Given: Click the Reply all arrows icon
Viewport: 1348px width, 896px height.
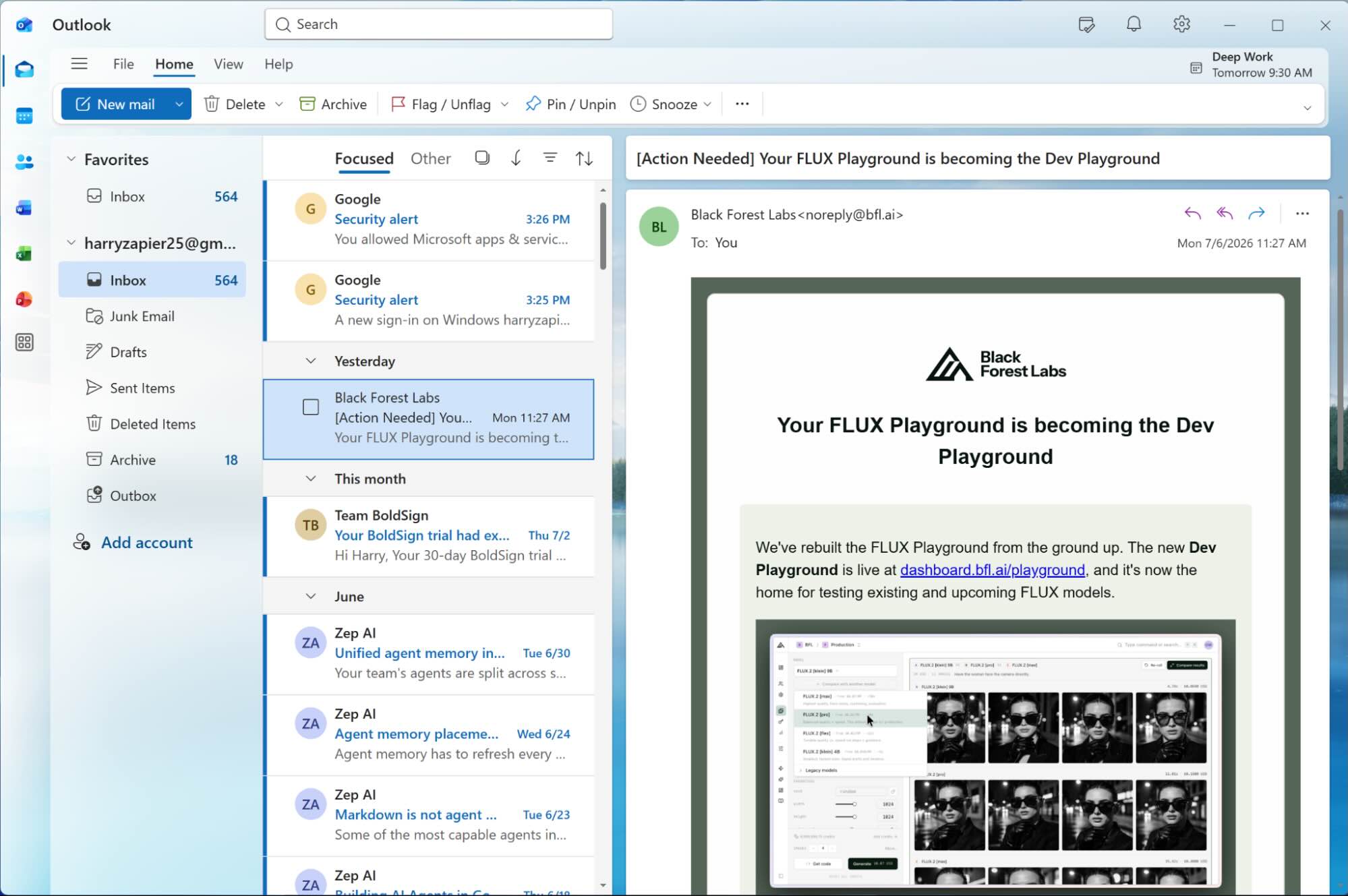Looking at the screenshot, I should point(1225,214).
